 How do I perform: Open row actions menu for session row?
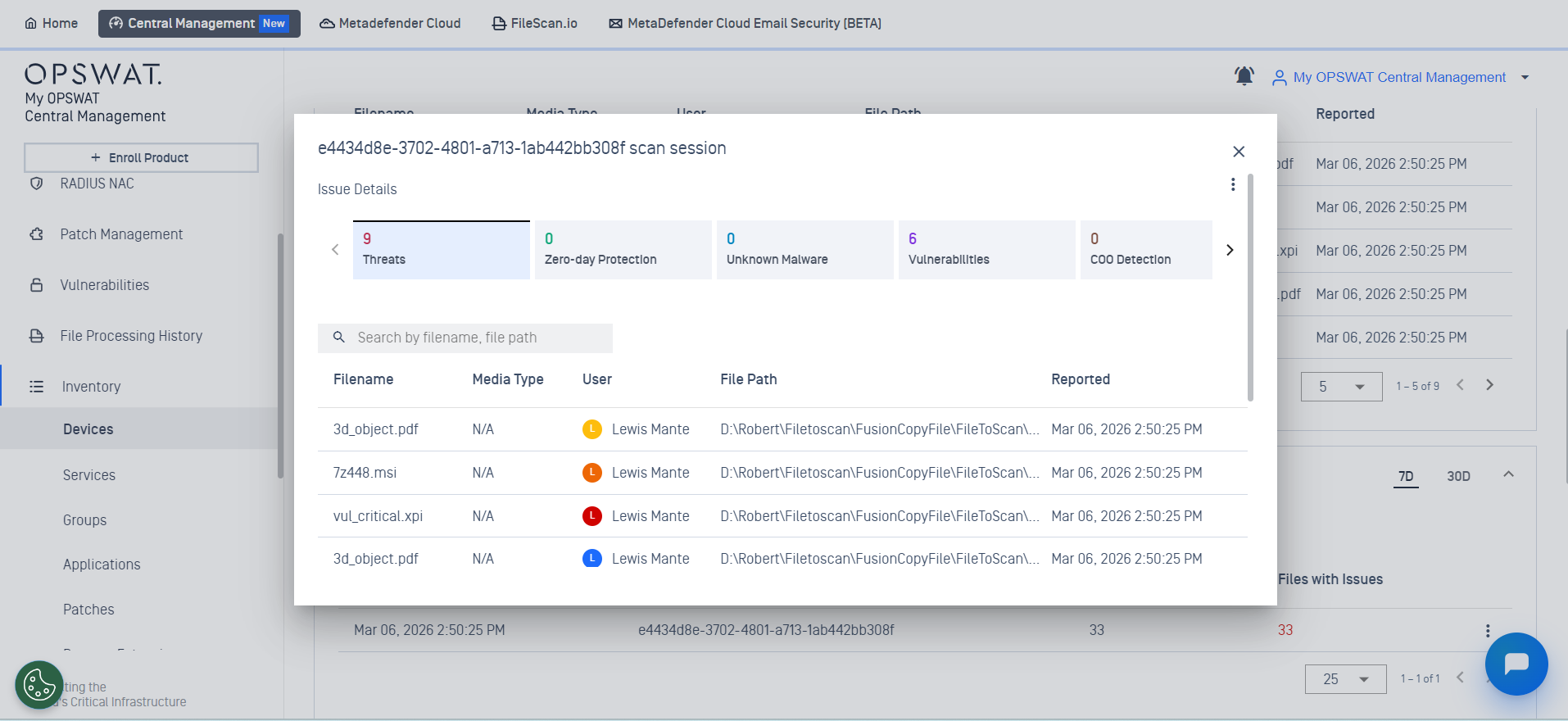click(x=1487, y=630)
